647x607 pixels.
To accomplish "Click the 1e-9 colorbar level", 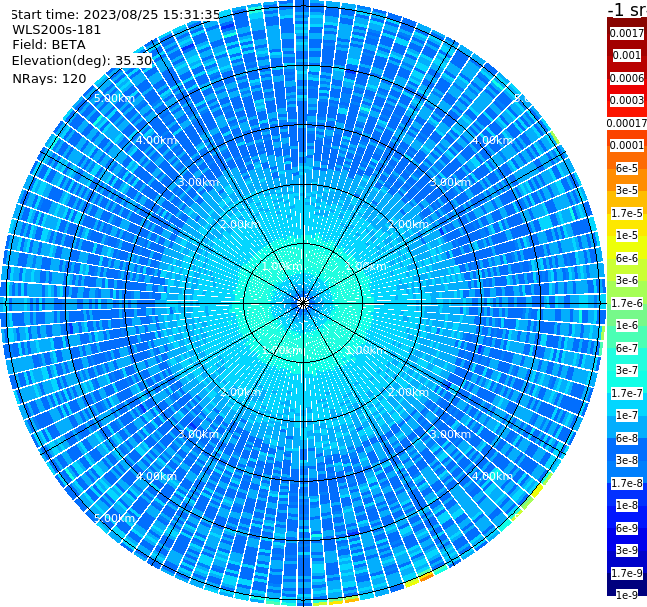I will (627, 595).
